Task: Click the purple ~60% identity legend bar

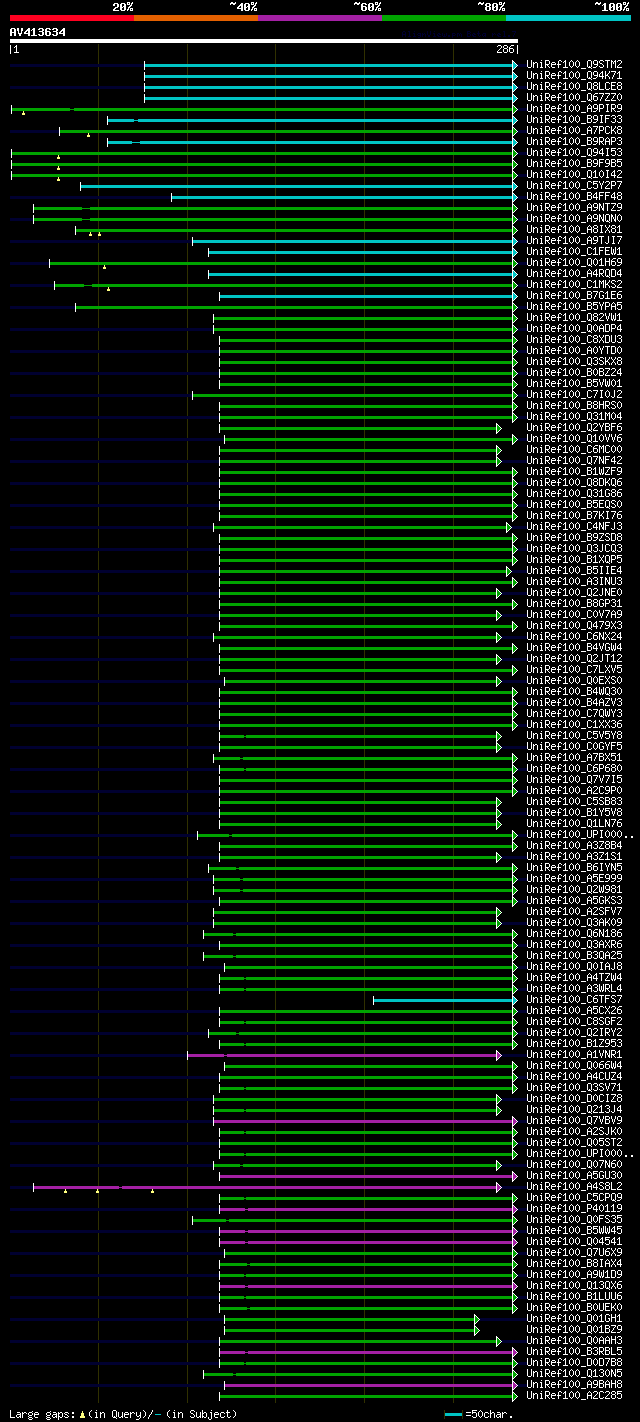Action: click(319, 18)
